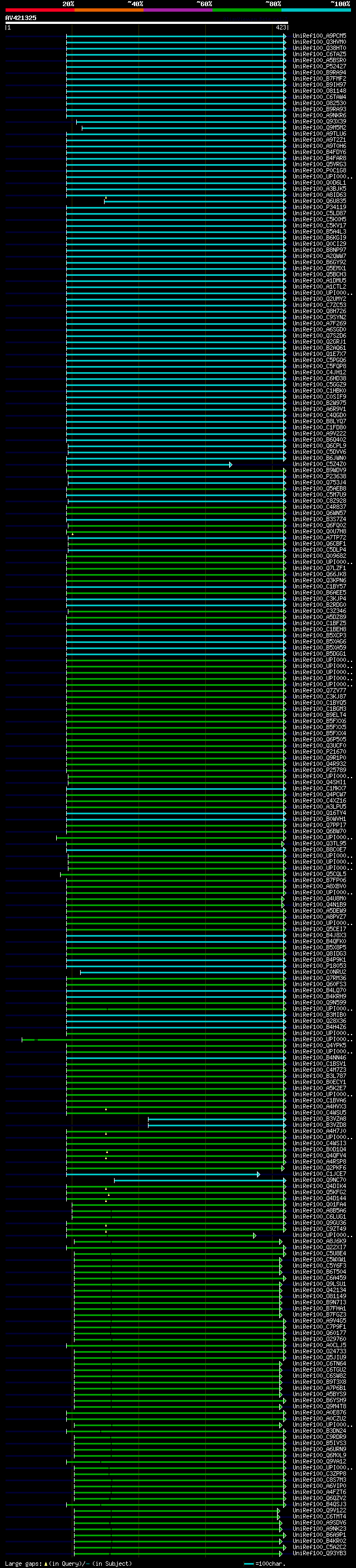Select label UniRef100_P21670
356x1568 pixels.
click(319, 752)
